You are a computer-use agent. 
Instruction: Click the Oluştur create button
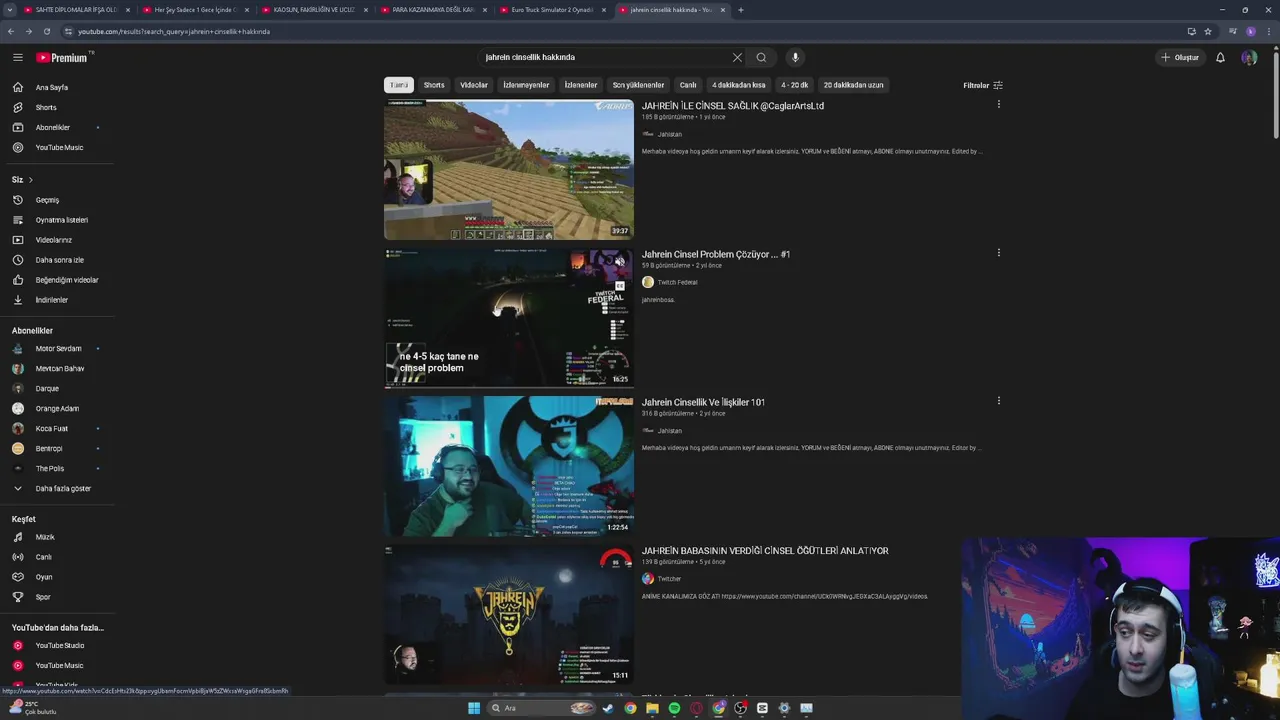click(1180, 57)
